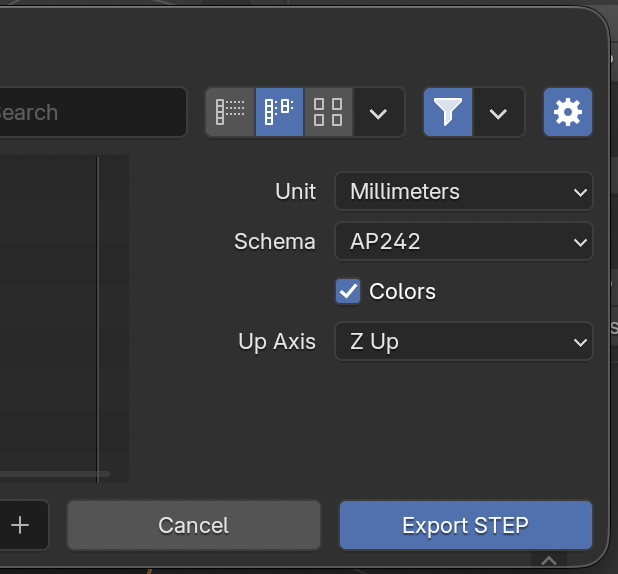Image resolution: width=618 pixels, height=574 pixels.
Task: Toggle file filter funnel icon
Action: tap(448, 112)
